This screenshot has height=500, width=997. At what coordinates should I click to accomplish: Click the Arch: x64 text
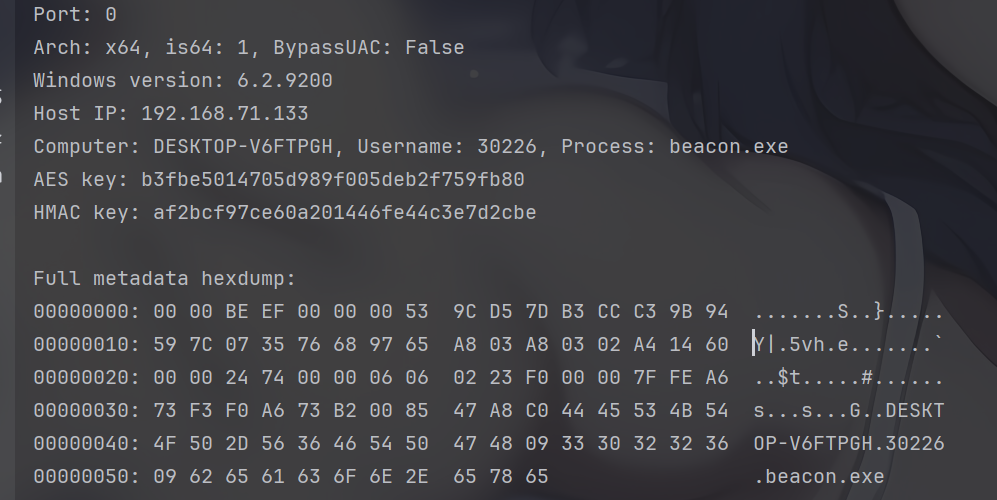tap(81, 48)
